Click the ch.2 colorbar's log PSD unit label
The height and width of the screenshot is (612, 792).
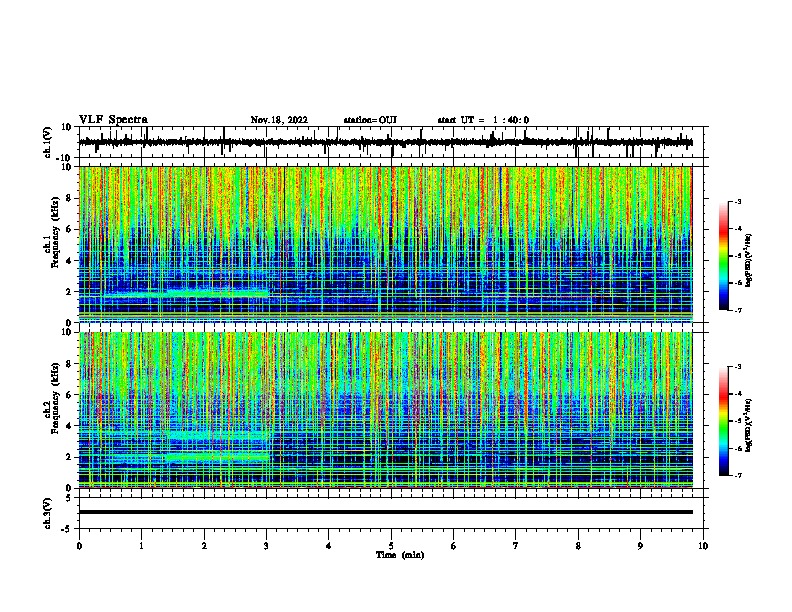pyautogui.click(x=748, y=425)
